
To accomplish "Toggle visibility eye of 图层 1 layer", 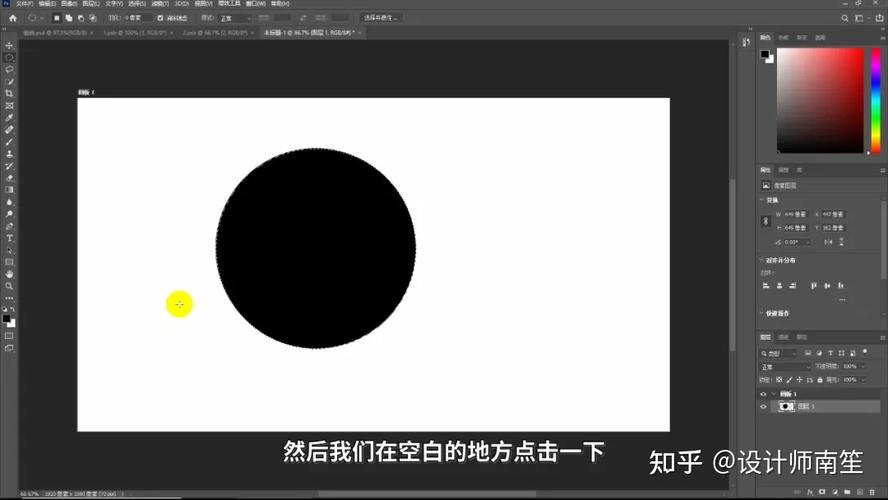I will point(763,407).
